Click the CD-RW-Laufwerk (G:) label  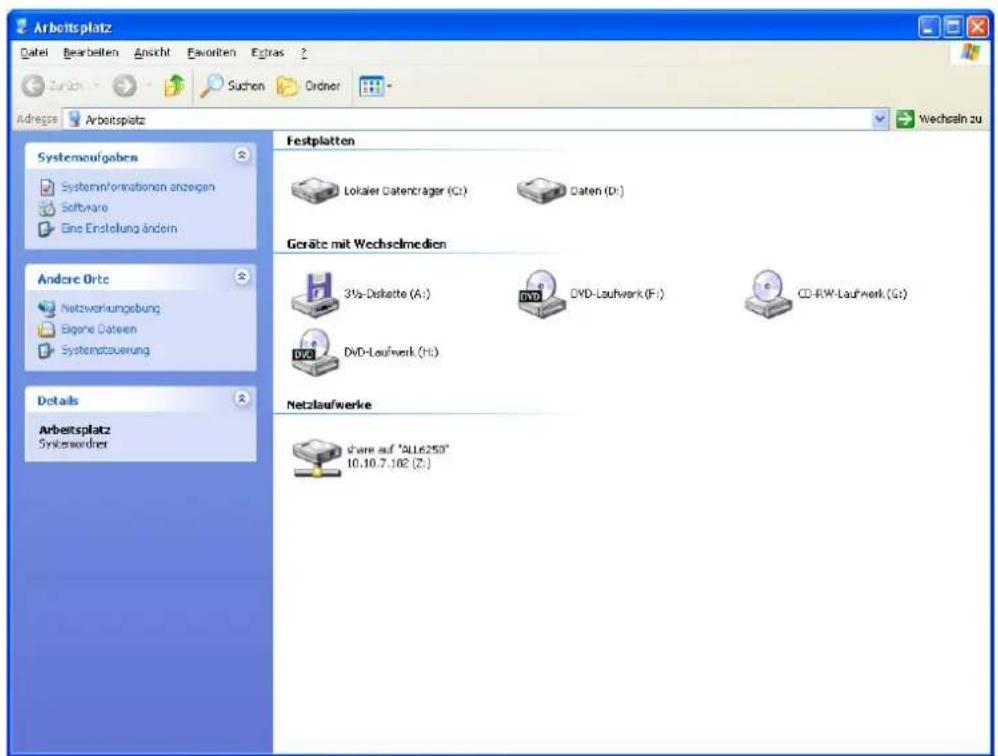[852, 293]
